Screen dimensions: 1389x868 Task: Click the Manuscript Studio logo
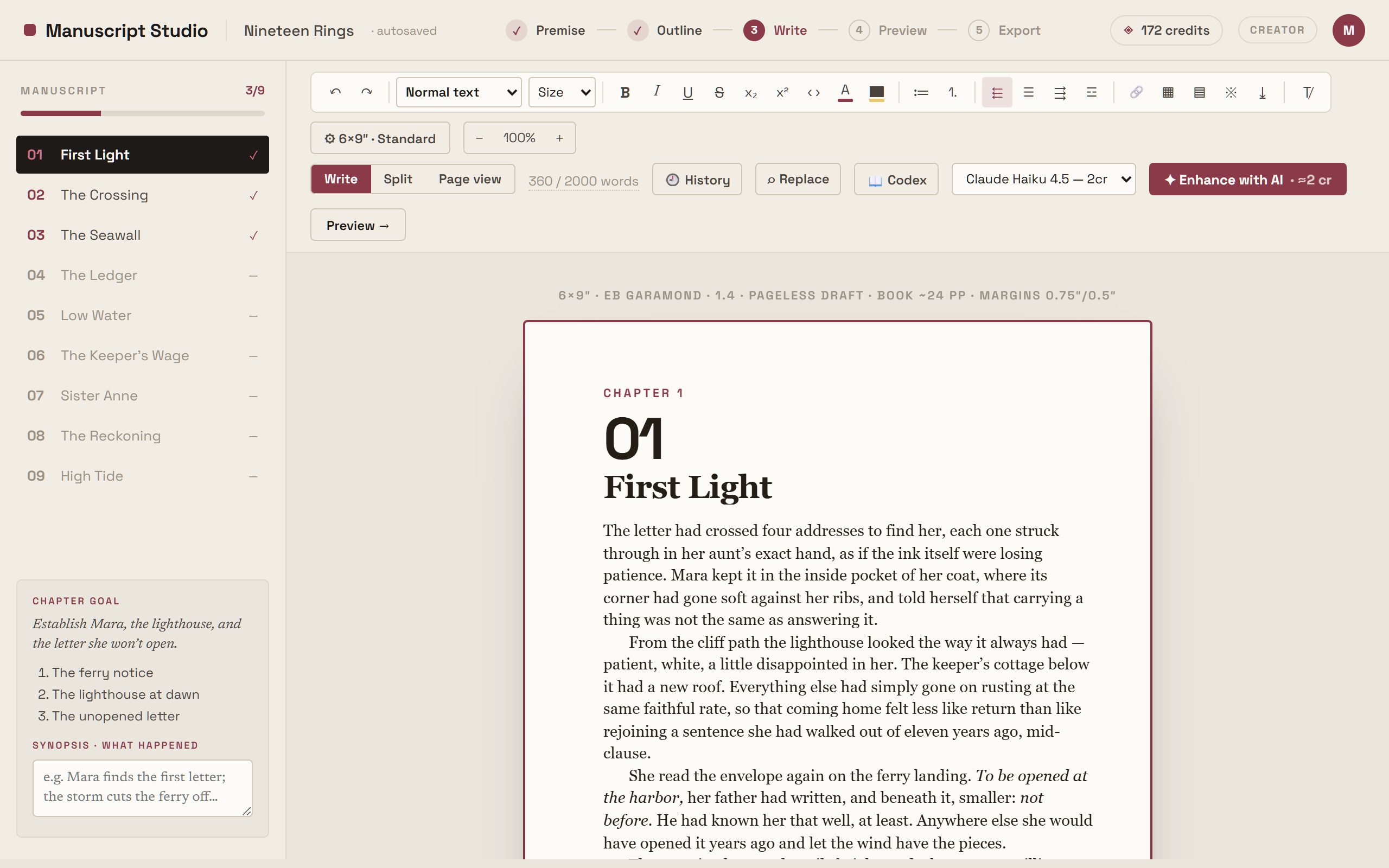click(x=116, y=30)
